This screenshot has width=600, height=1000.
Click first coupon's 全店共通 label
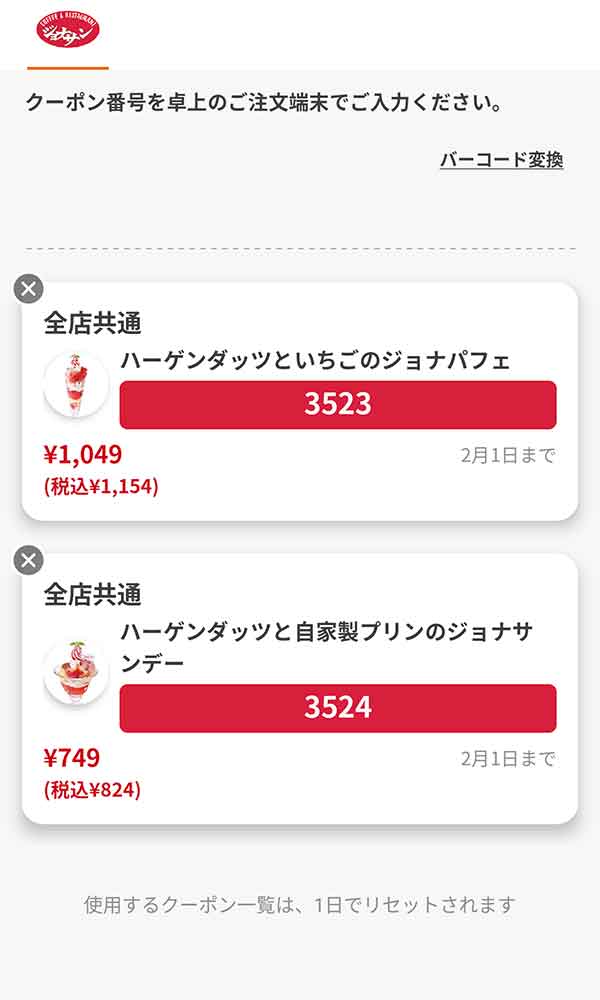[x=92, y=323]
